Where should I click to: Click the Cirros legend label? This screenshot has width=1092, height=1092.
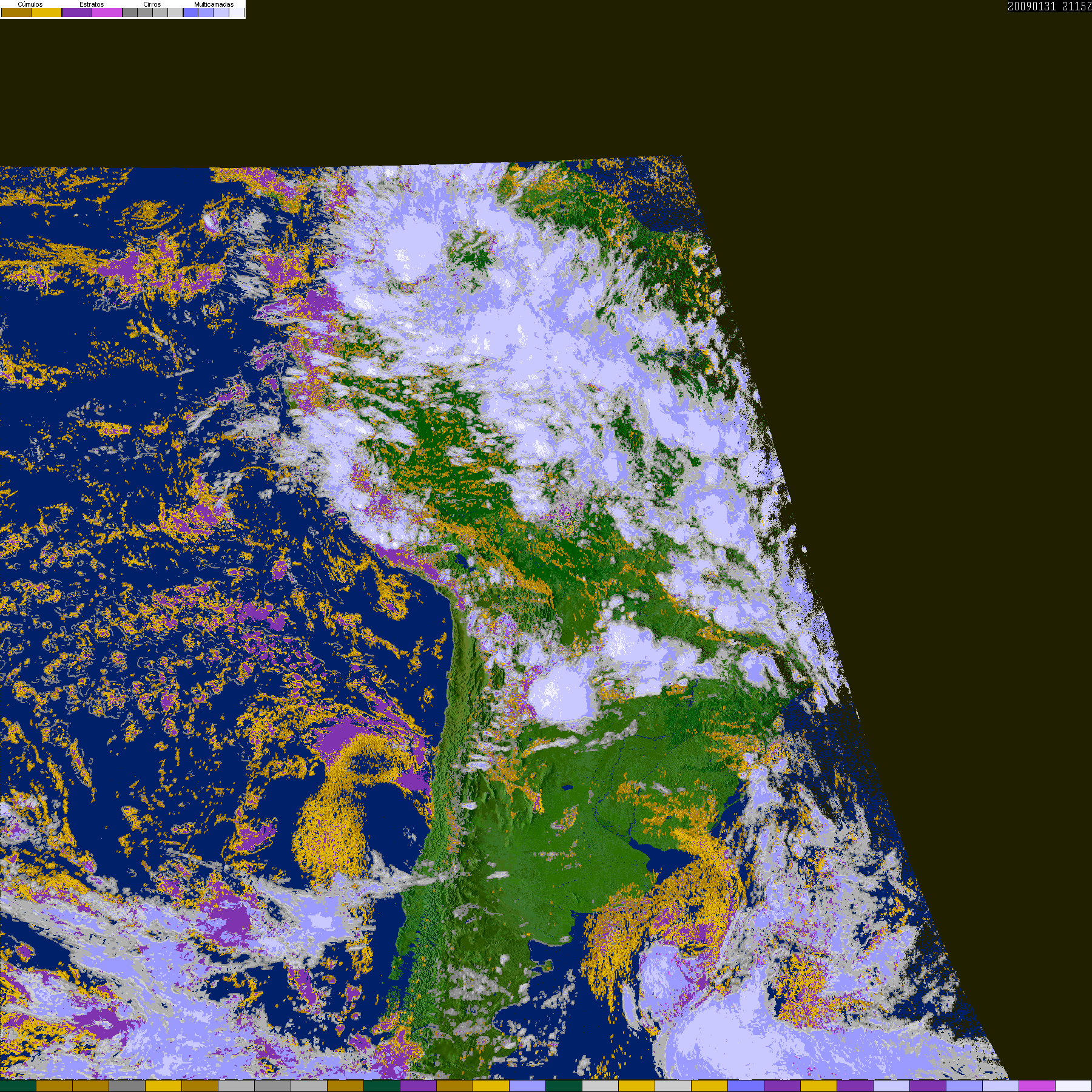(x=152, y=4)
